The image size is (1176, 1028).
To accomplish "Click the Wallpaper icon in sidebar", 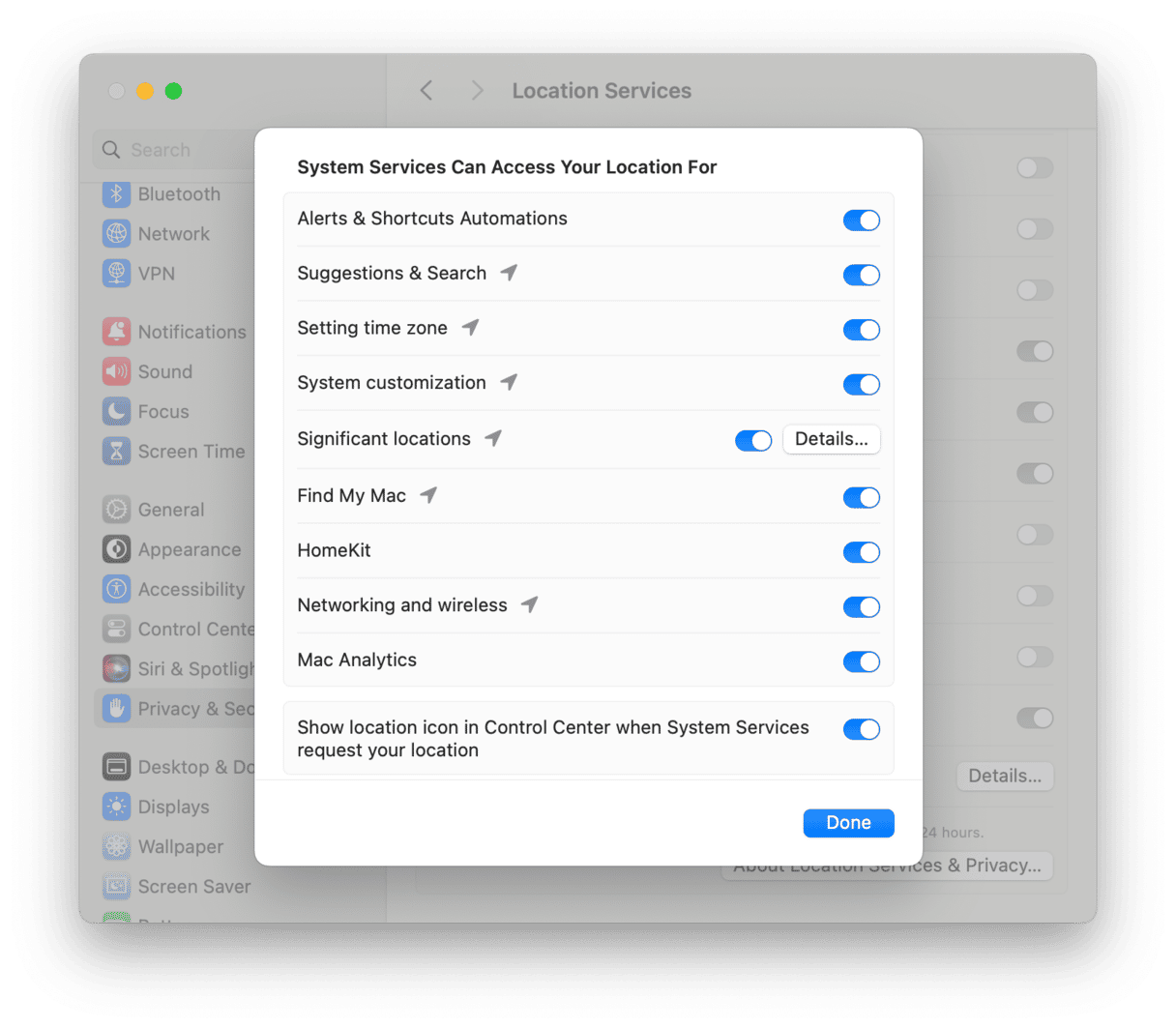I will (117, 846).
